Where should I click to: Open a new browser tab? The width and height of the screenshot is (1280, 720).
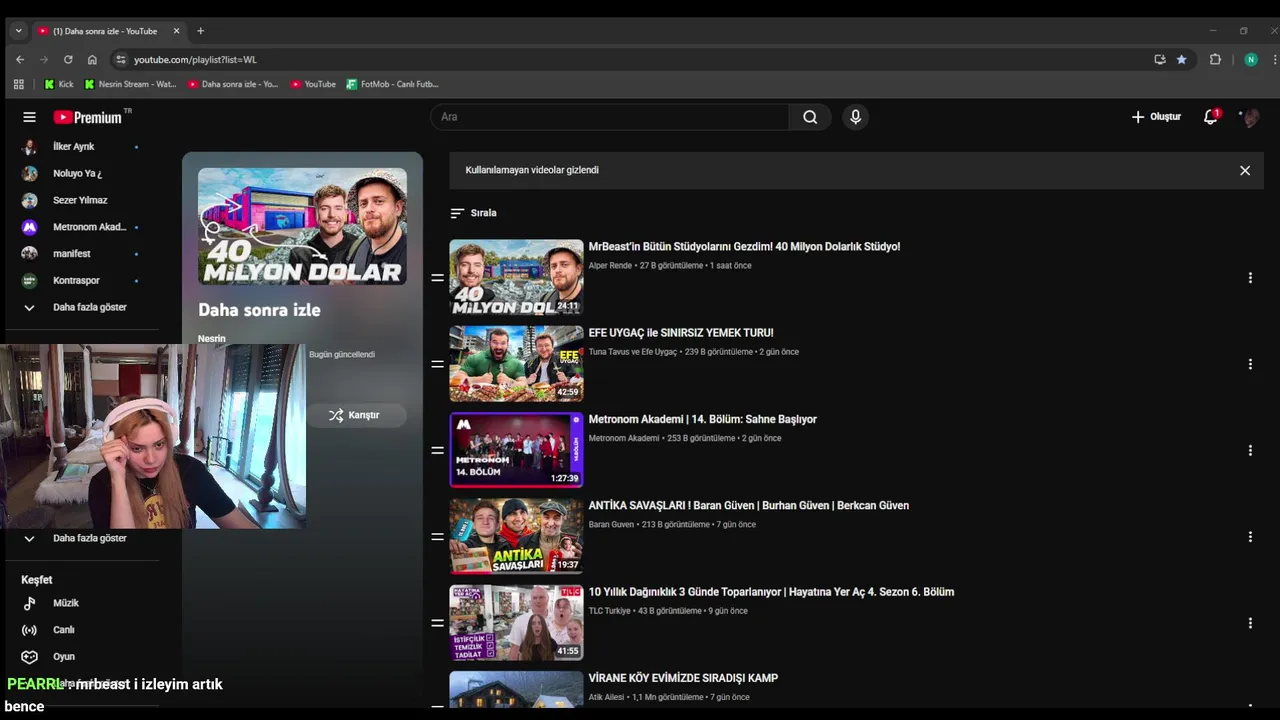[x=200, y=31]
